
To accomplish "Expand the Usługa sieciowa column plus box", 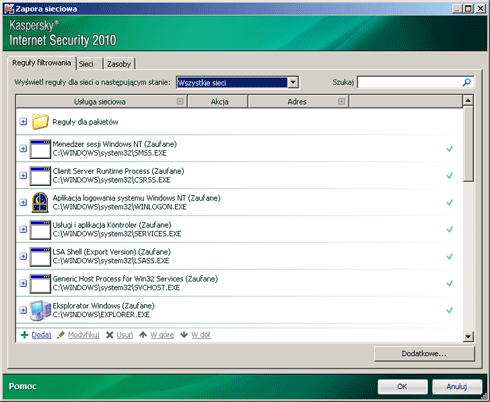I will pos(180,101).
